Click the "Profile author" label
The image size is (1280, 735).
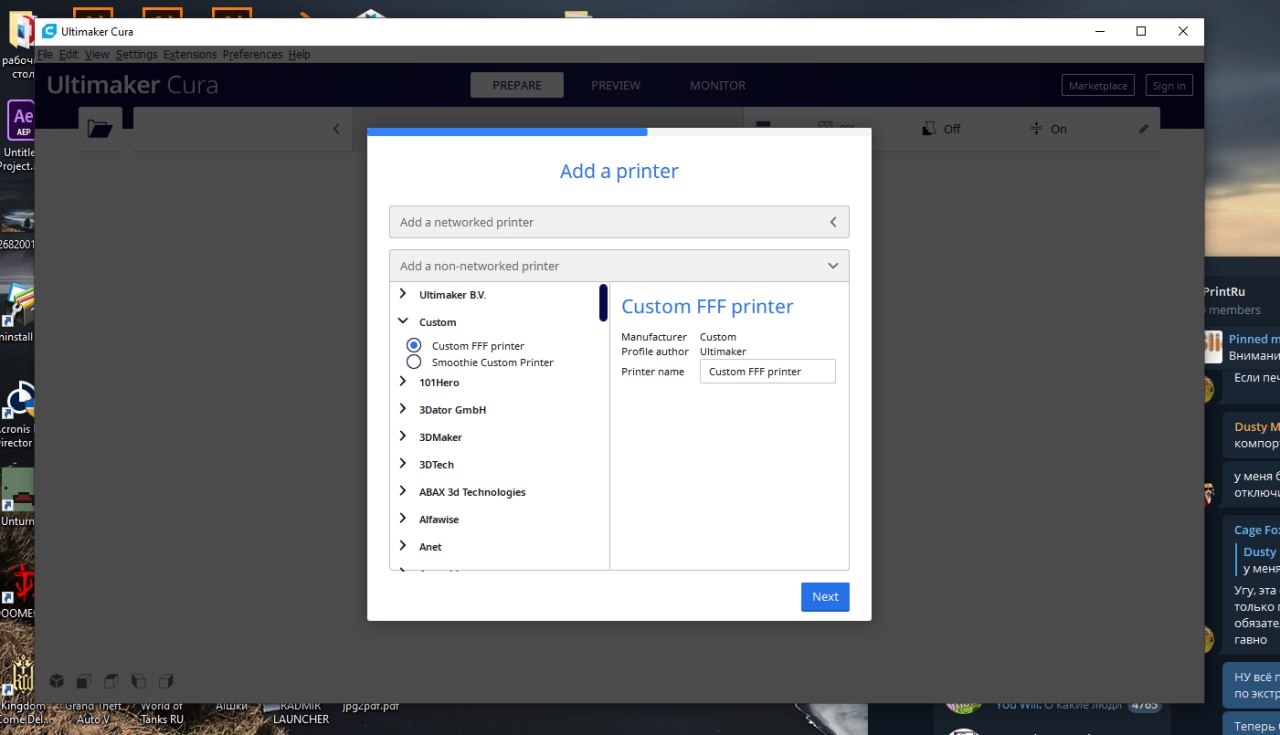click(x=655, y=351)
